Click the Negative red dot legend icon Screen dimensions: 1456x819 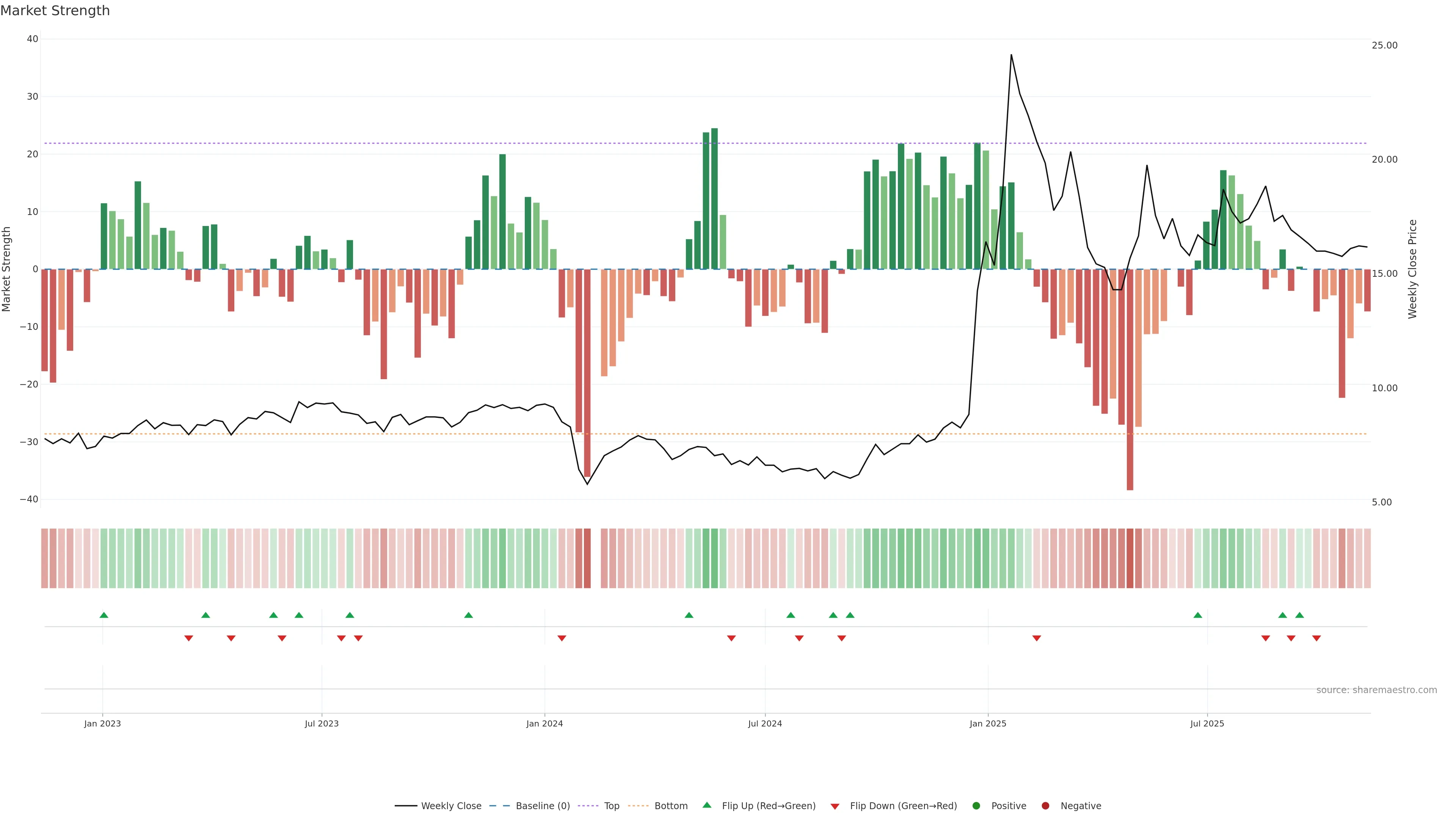click(x=1045, y=806)
